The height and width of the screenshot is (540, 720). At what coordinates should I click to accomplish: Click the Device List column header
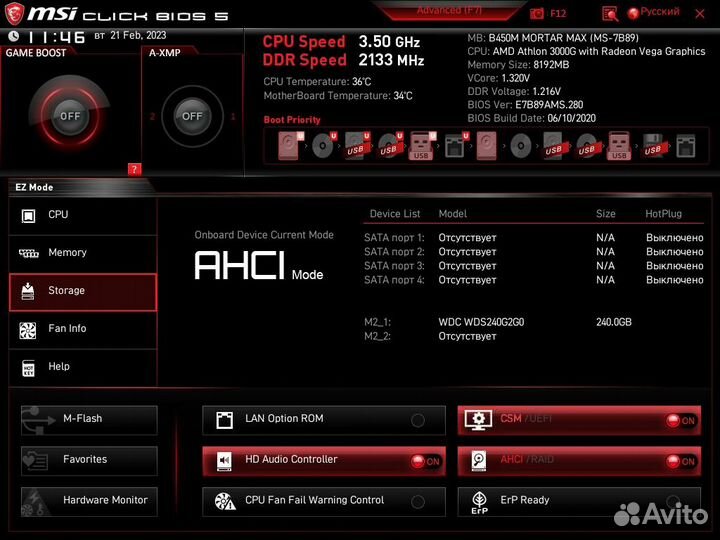[395, 214]
